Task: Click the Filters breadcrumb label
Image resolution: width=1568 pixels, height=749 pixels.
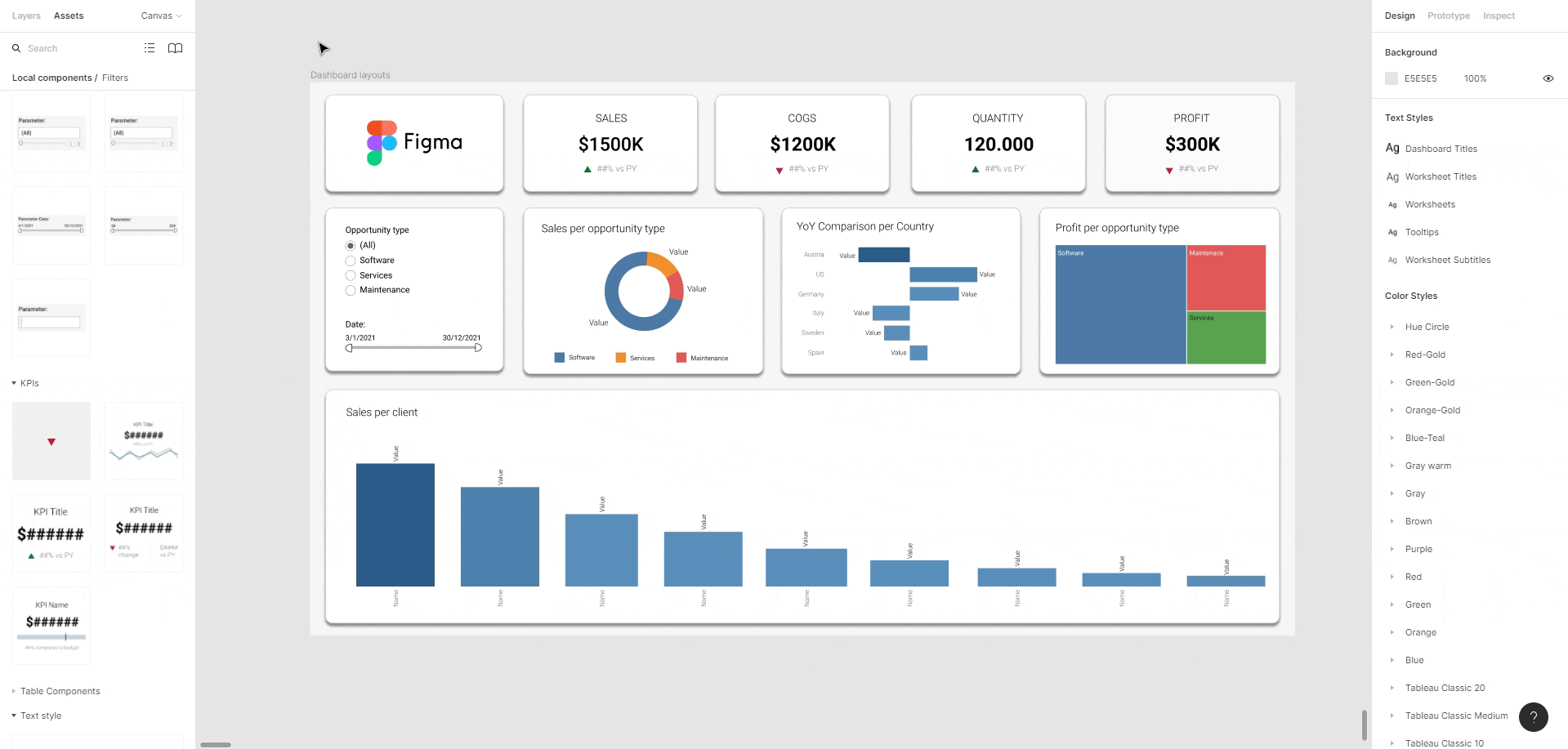Action: [x=115, y=78]
